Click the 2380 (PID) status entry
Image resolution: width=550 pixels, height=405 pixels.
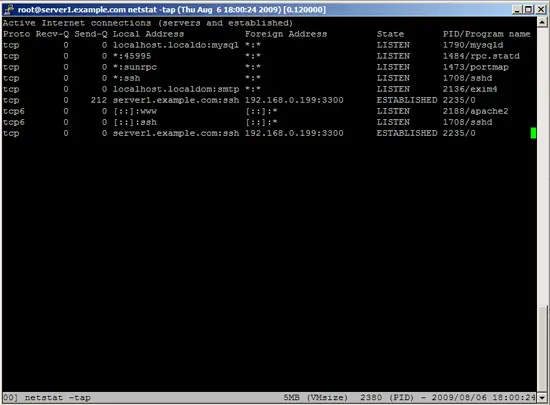(x=387, y=398)
